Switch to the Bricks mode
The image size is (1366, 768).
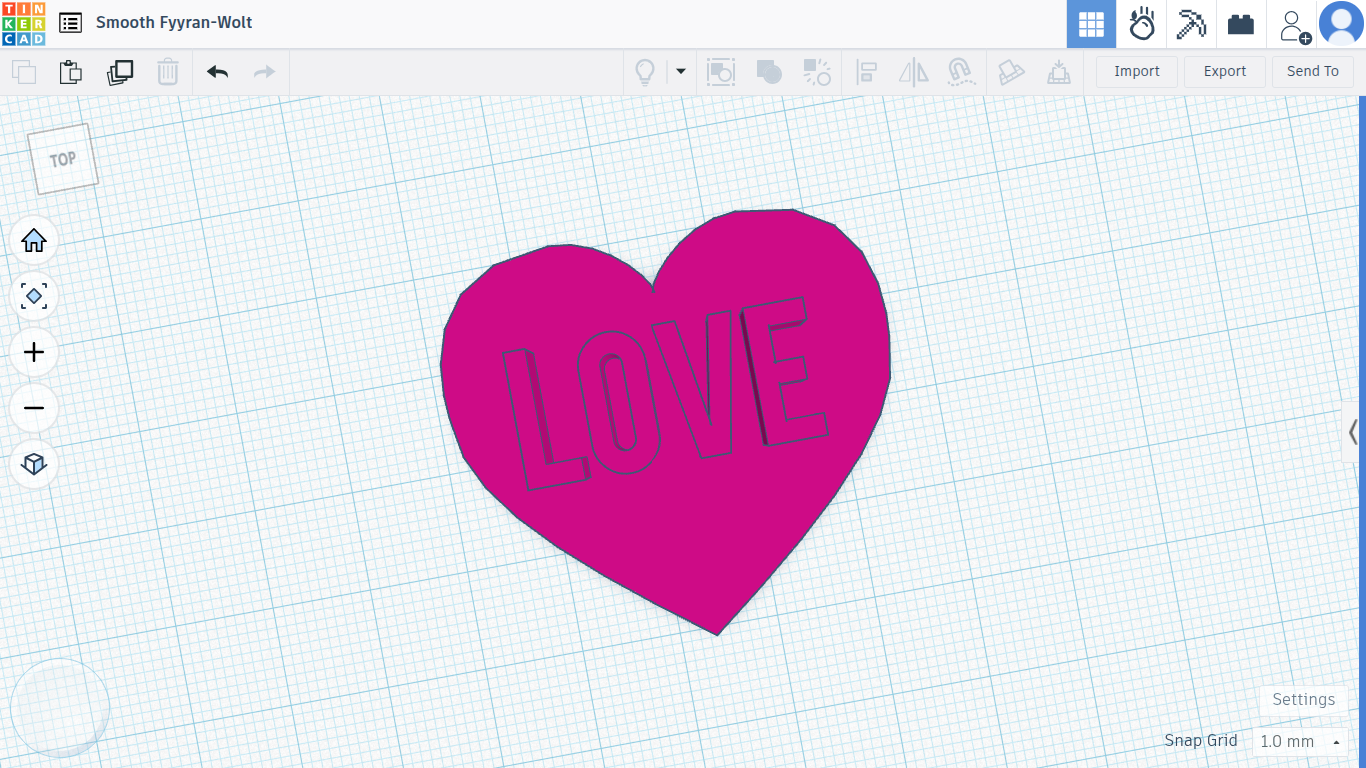1241,24
